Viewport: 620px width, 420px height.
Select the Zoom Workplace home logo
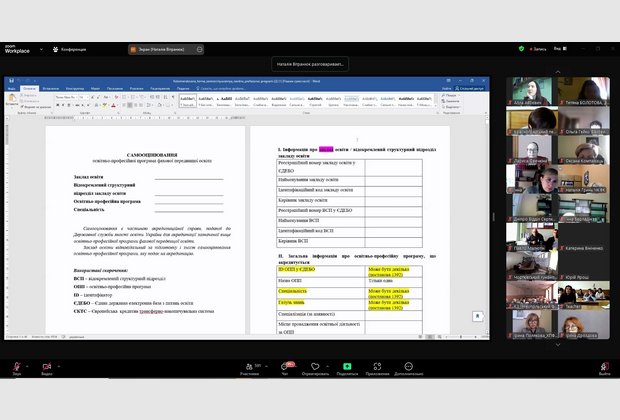coord(16,48)
